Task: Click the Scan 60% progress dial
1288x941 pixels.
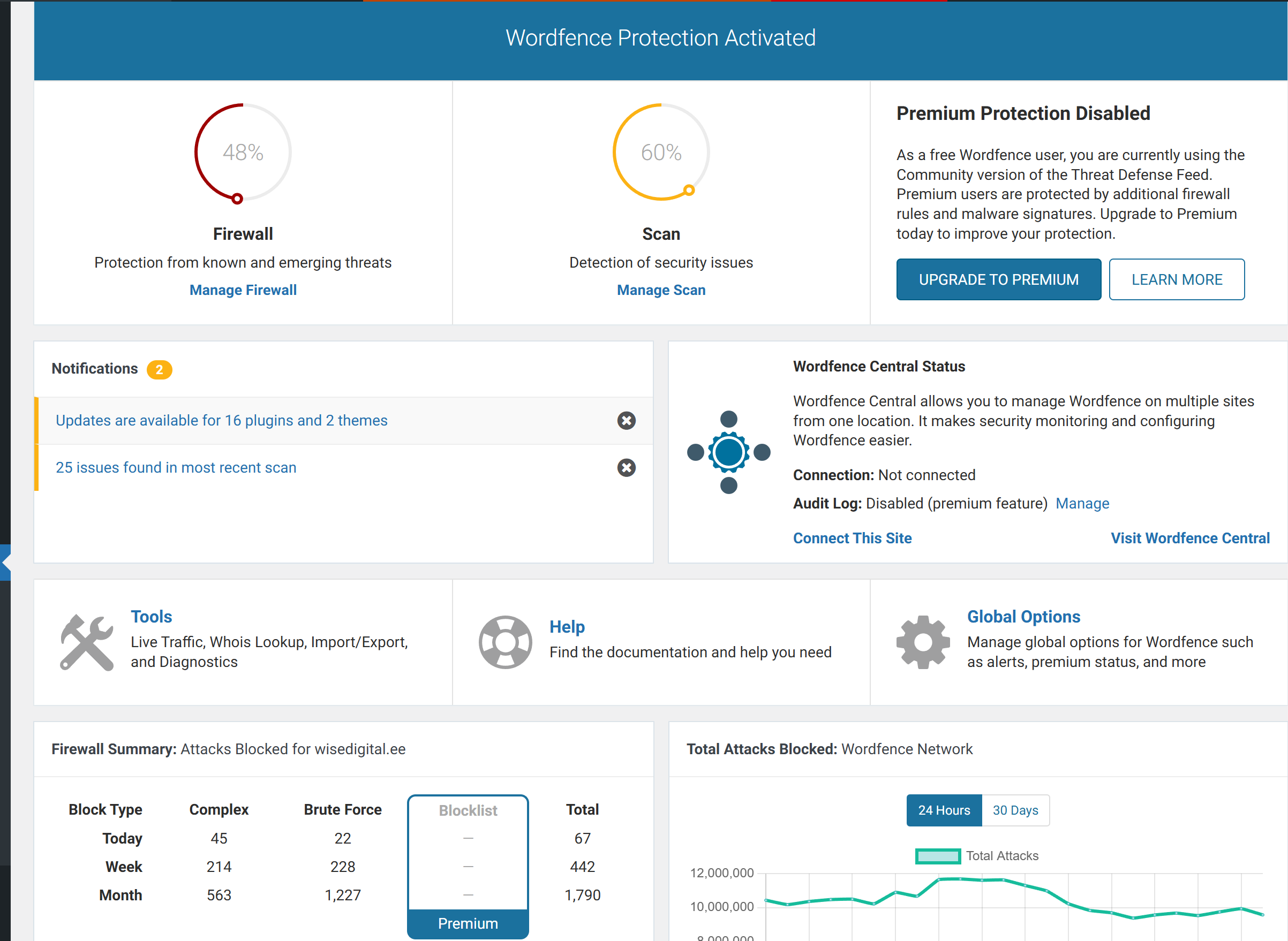Action: (660, 152)
